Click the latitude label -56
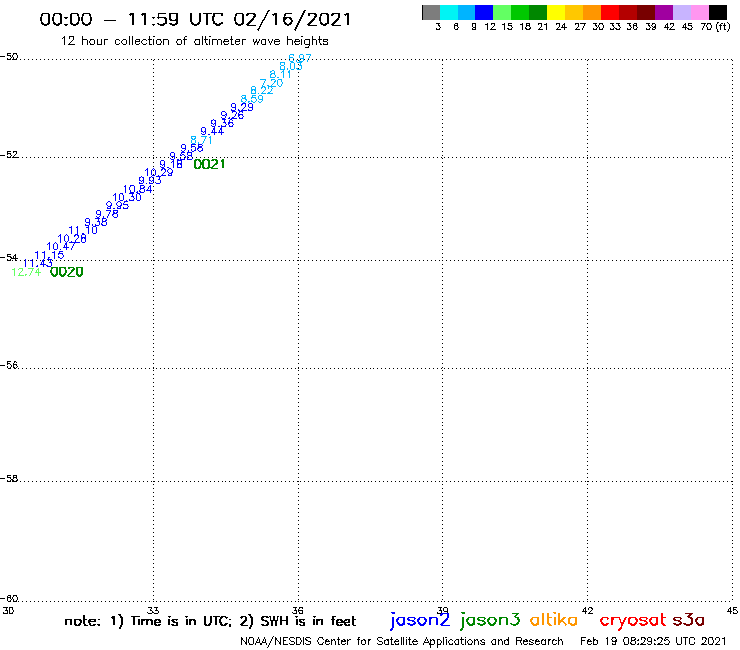 (9, 365)
